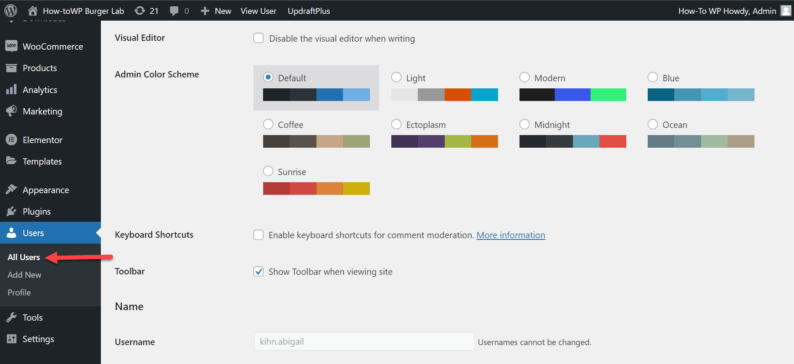This screenshot has height=364, width=794.
Task: Click the Products archive icon
Action: click(11, 68)
